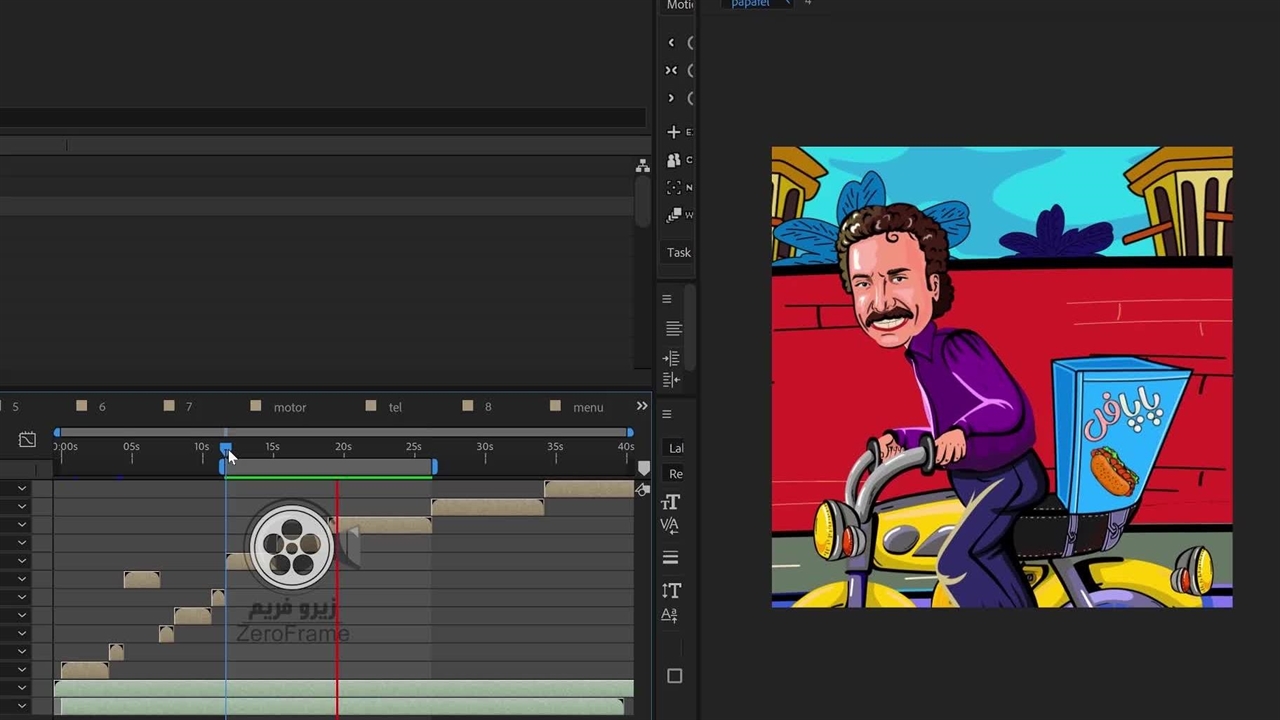This screenshot has width=1280, height=720.
Task: Click the baseline shift icon
Action: 670,616
